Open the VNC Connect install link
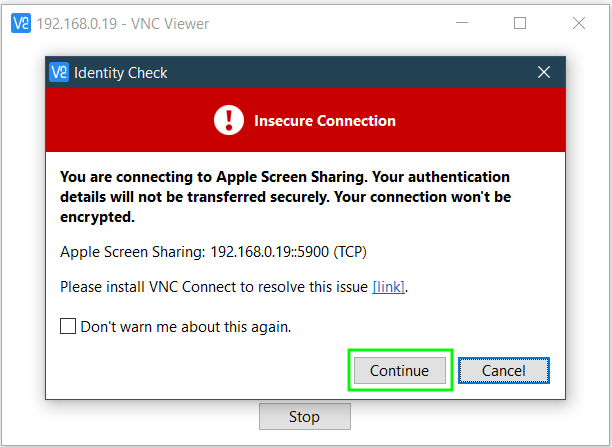The image size is (612, 447). (x=388, y=287)
